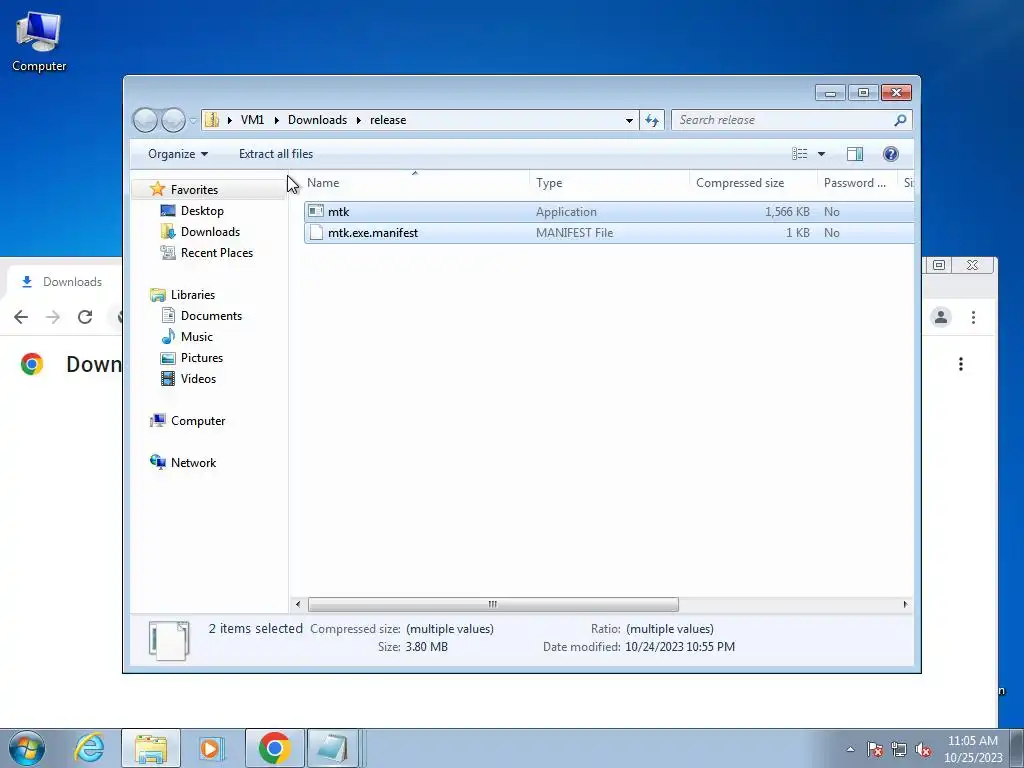Click the horizontal scrollbar thumb in file list
Image resolution: width=1024 pixels, height=768 pixels.
pyautogui.click(x=493, y=604)
